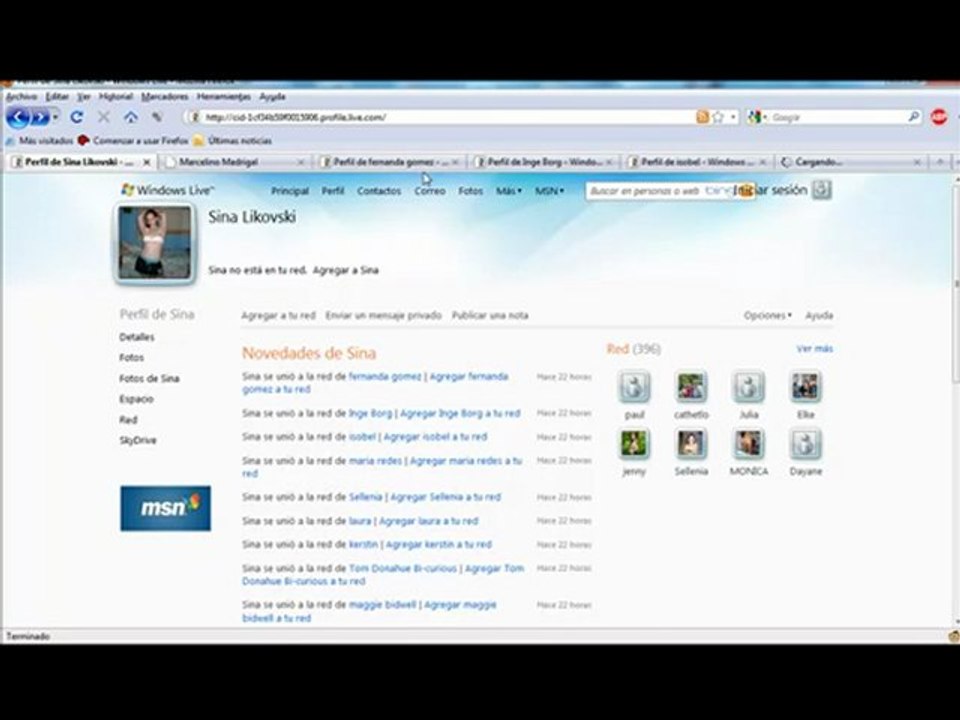
Task: Click the RSS feed icon in address bar
Action: click(702, 117)
